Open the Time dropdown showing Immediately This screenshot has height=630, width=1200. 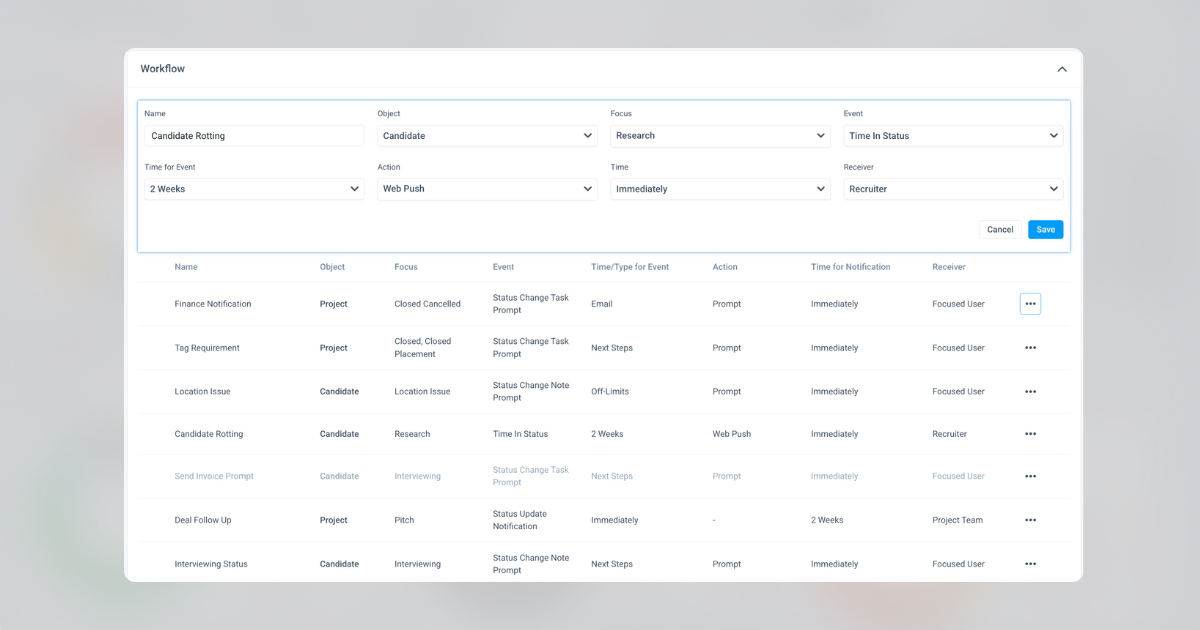[x=720, y=189]
